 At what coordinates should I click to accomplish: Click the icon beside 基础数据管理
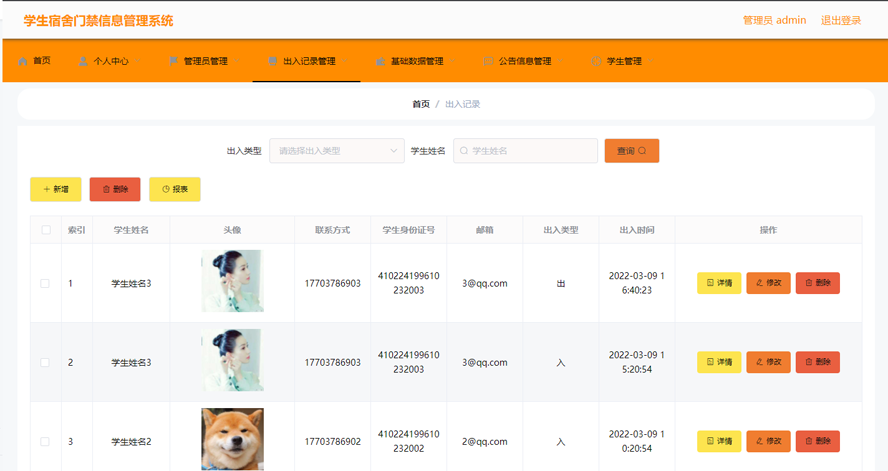tap(381, 61)
